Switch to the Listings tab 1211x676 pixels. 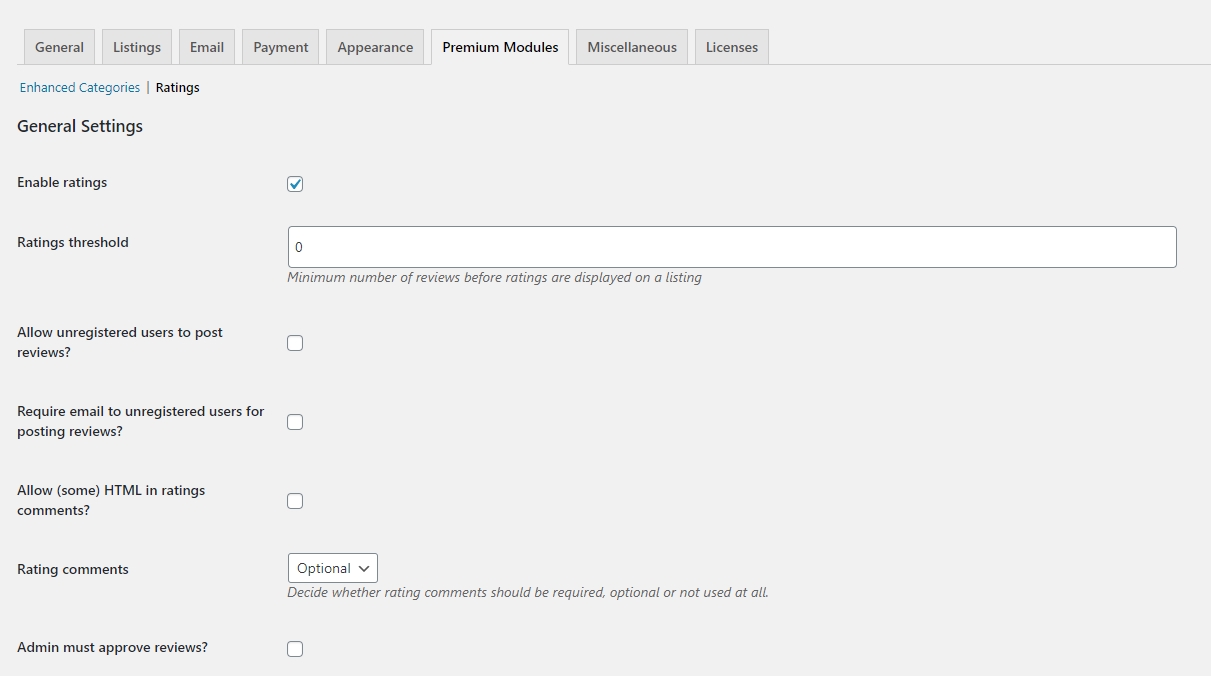pos(137,47)
